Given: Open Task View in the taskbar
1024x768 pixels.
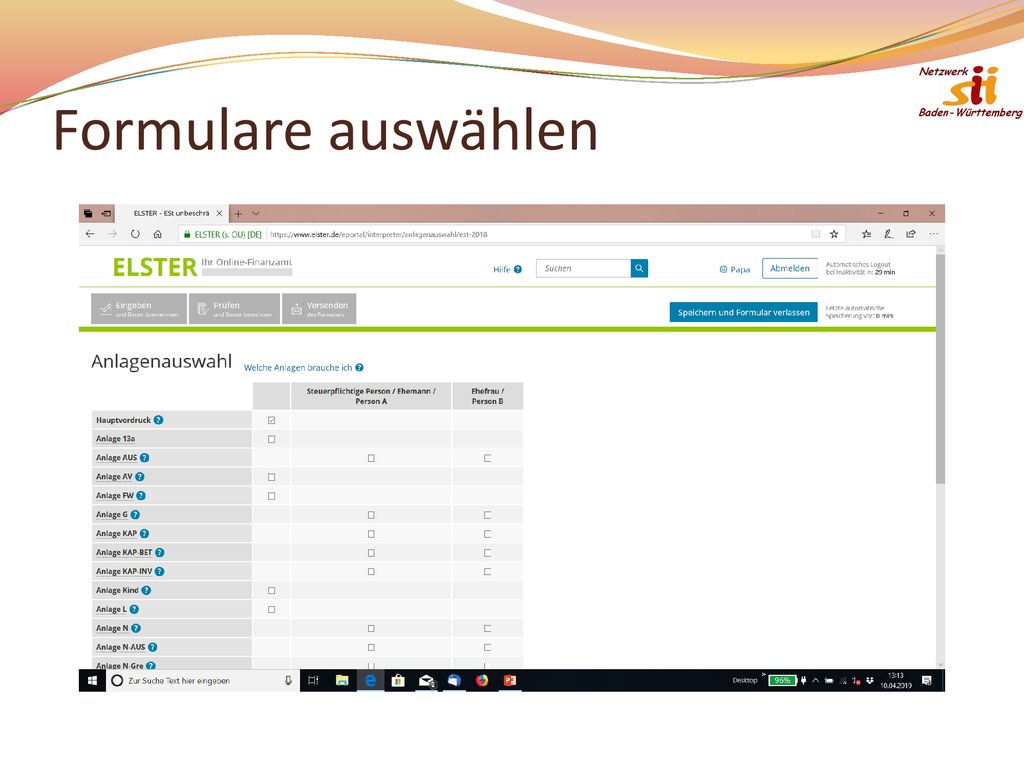Looking at the screenshot, I should pos(313,680).
